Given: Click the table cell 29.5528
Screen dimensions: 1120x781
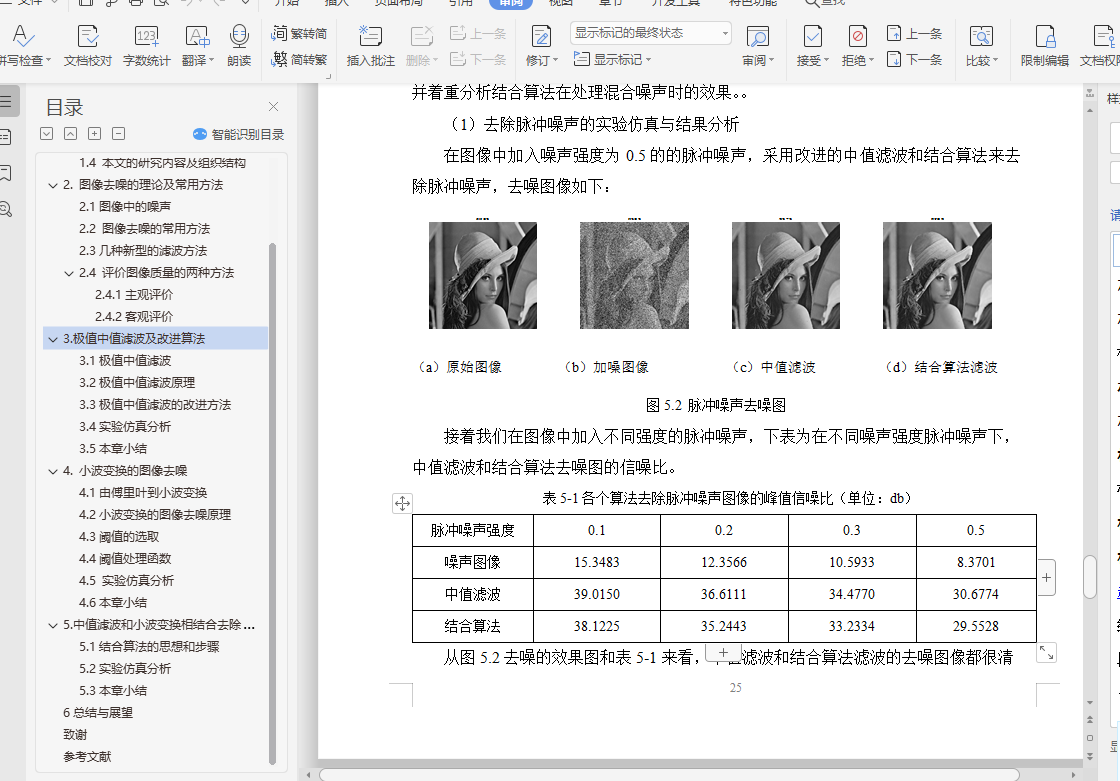Looking at the screenshot, I should [976, 627].
